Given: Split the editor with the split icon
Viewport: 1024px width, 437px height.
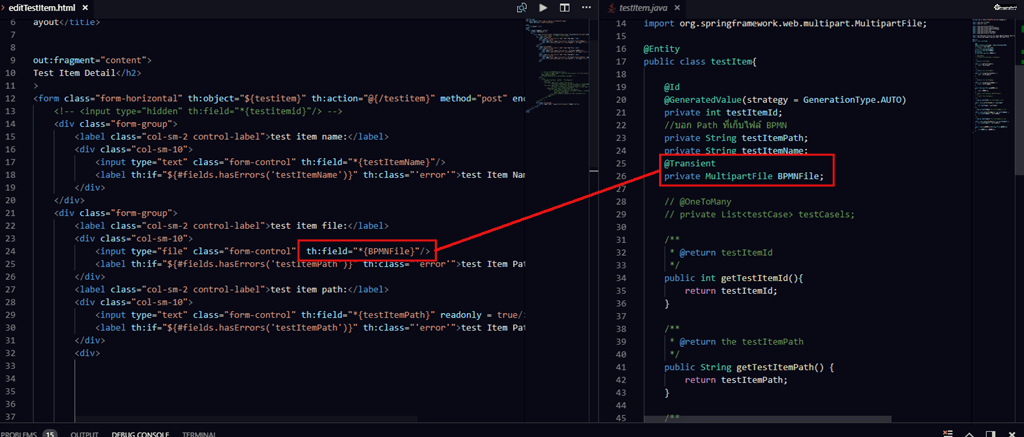Looking at the screenshot, I should coord(564,8).
